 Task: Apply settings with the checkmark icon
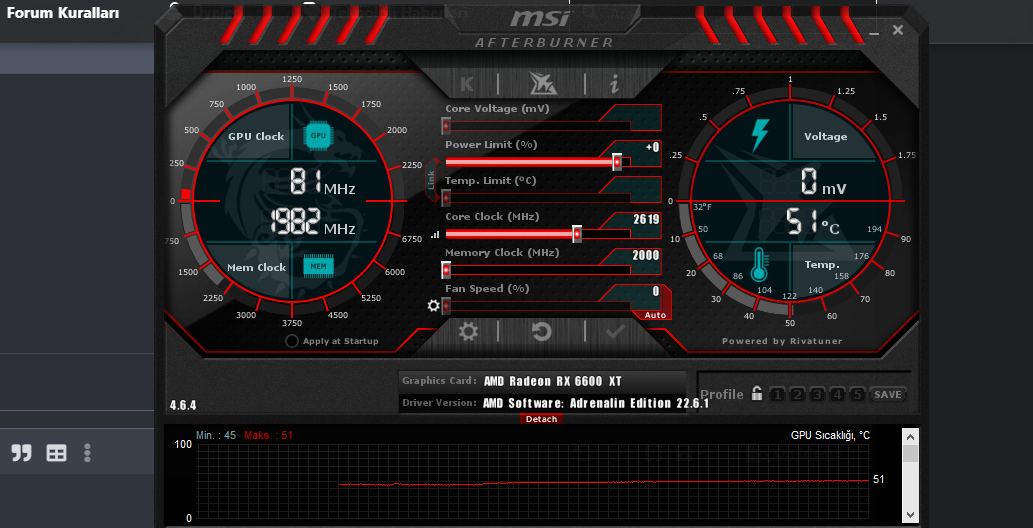point(615,331)
